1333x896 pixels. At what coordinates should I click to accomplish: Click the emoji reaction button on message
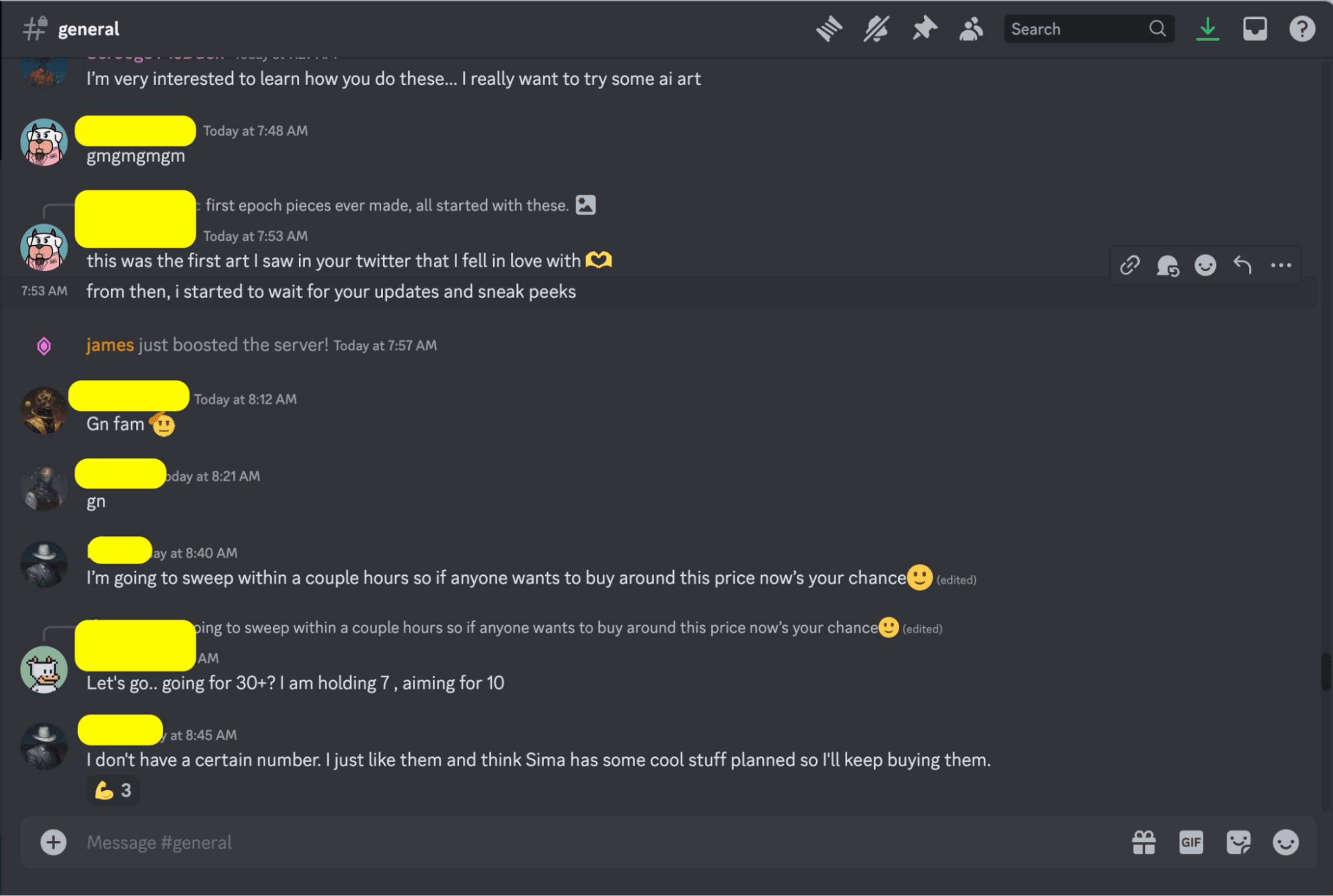pos(1204,264)
